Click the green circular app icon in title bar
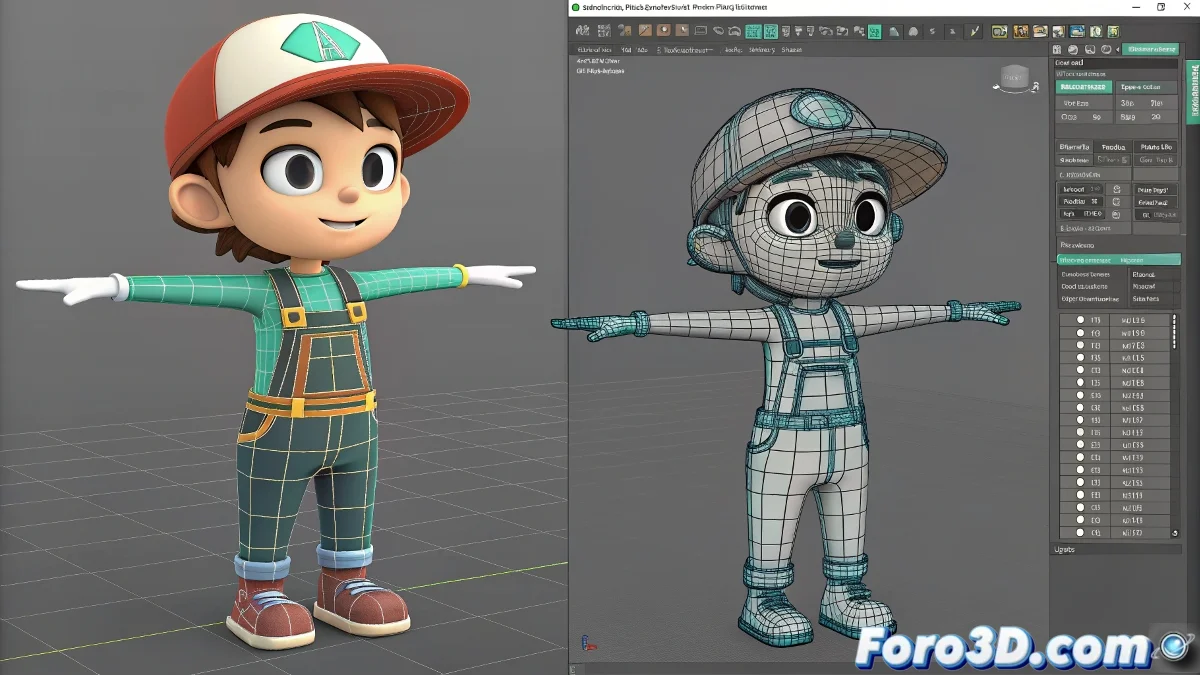Image resolution: width=1200 pixels, height=675 pixels. (x=575, y=7)
